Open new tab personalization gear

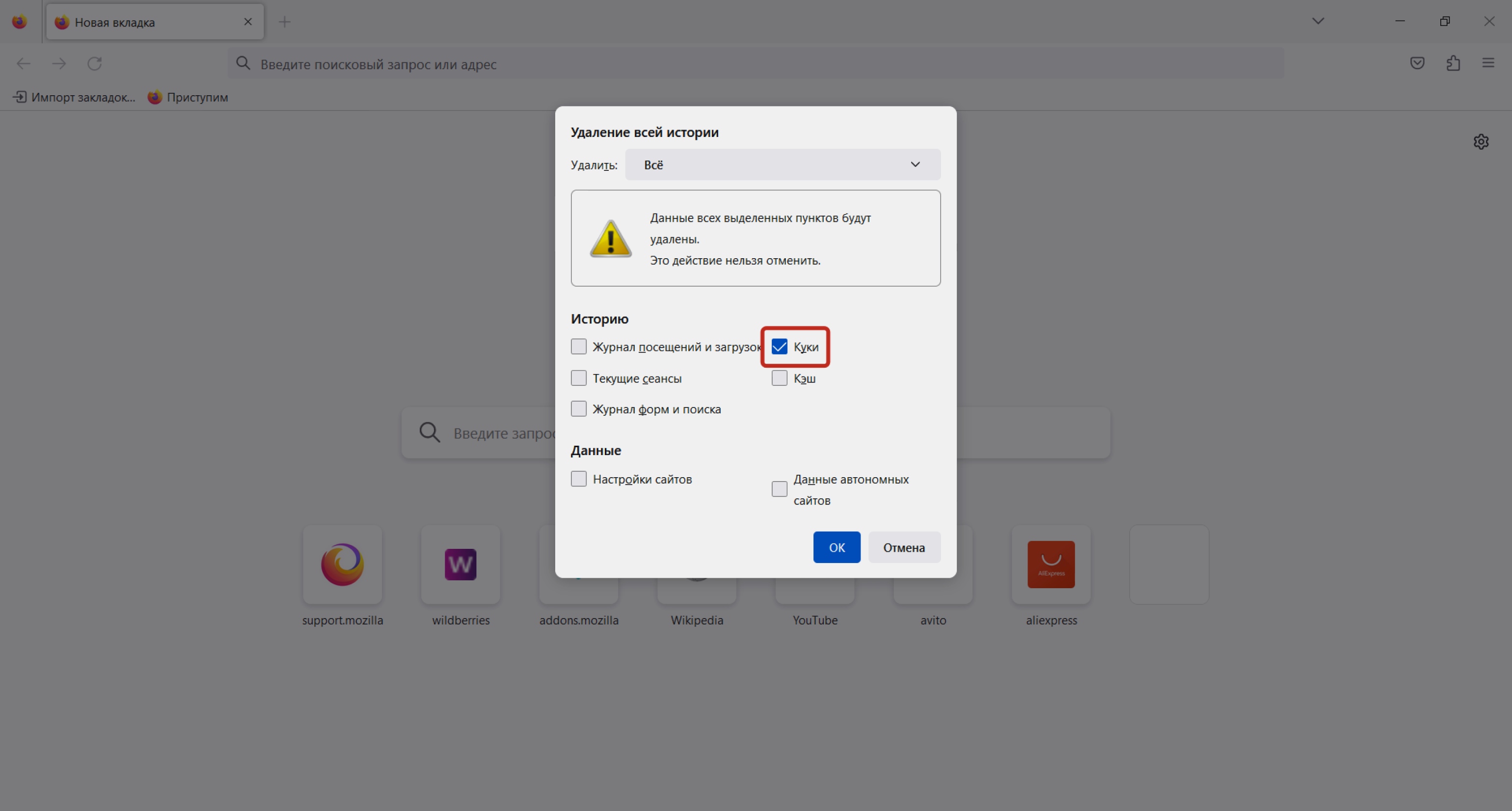tap(1481, 141)
